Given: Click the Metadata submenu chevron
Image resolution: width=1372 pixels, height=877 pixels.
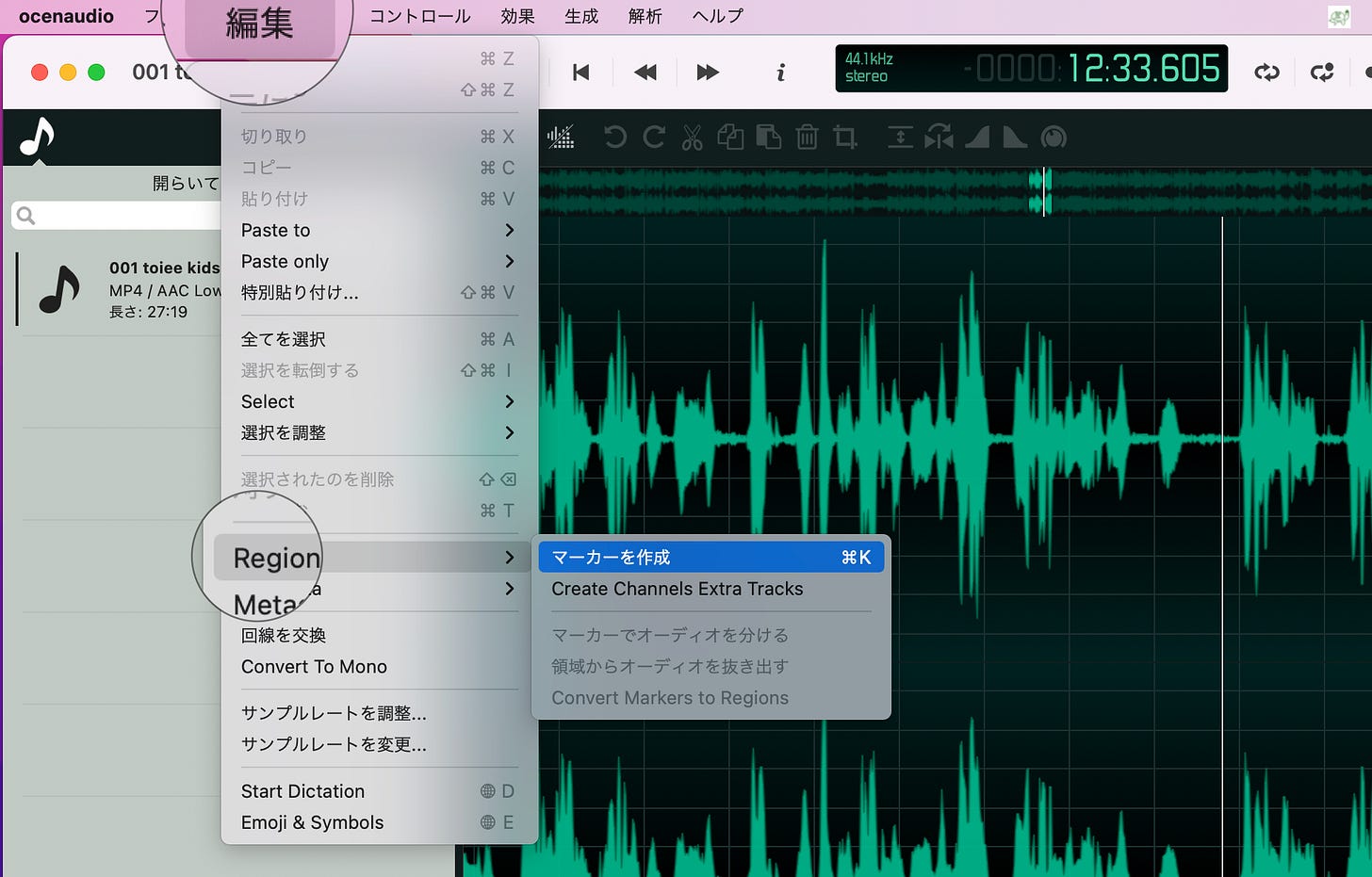Looking at the screenshot, I should pyautogui.click(x=510, y=589).
